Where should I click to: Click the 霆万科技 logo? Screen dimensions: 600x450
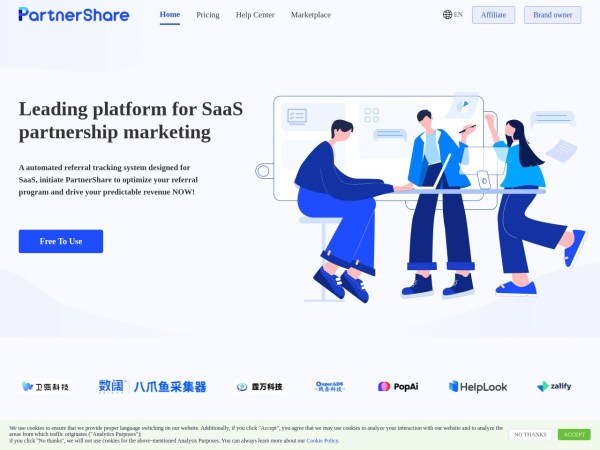pos(259,387)
